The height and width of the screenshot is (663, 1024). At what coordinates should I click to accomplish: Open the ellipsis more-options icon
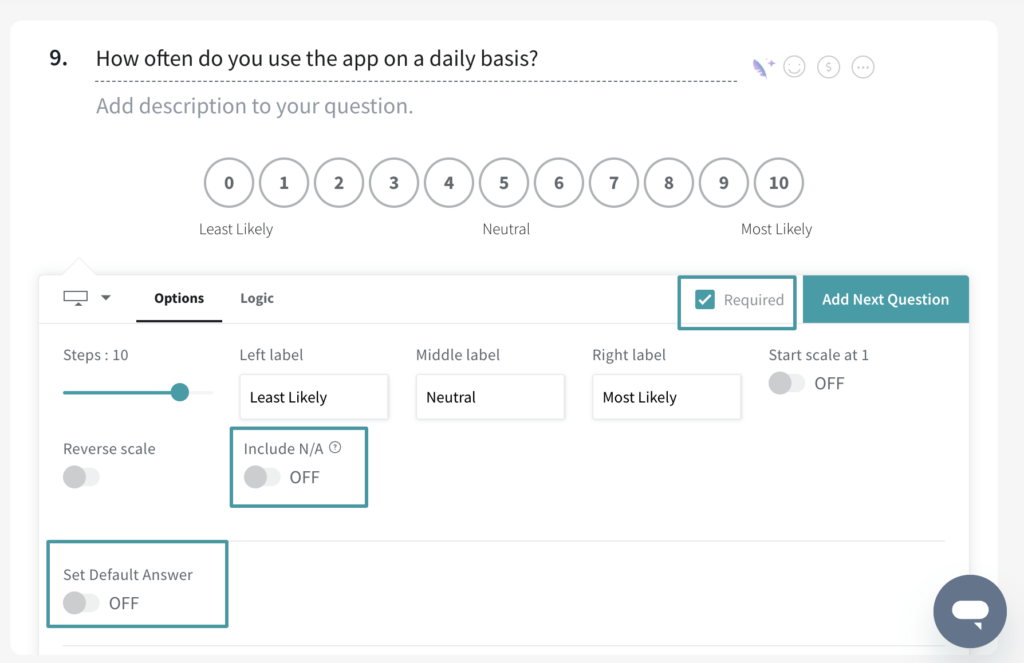point(862,65)
